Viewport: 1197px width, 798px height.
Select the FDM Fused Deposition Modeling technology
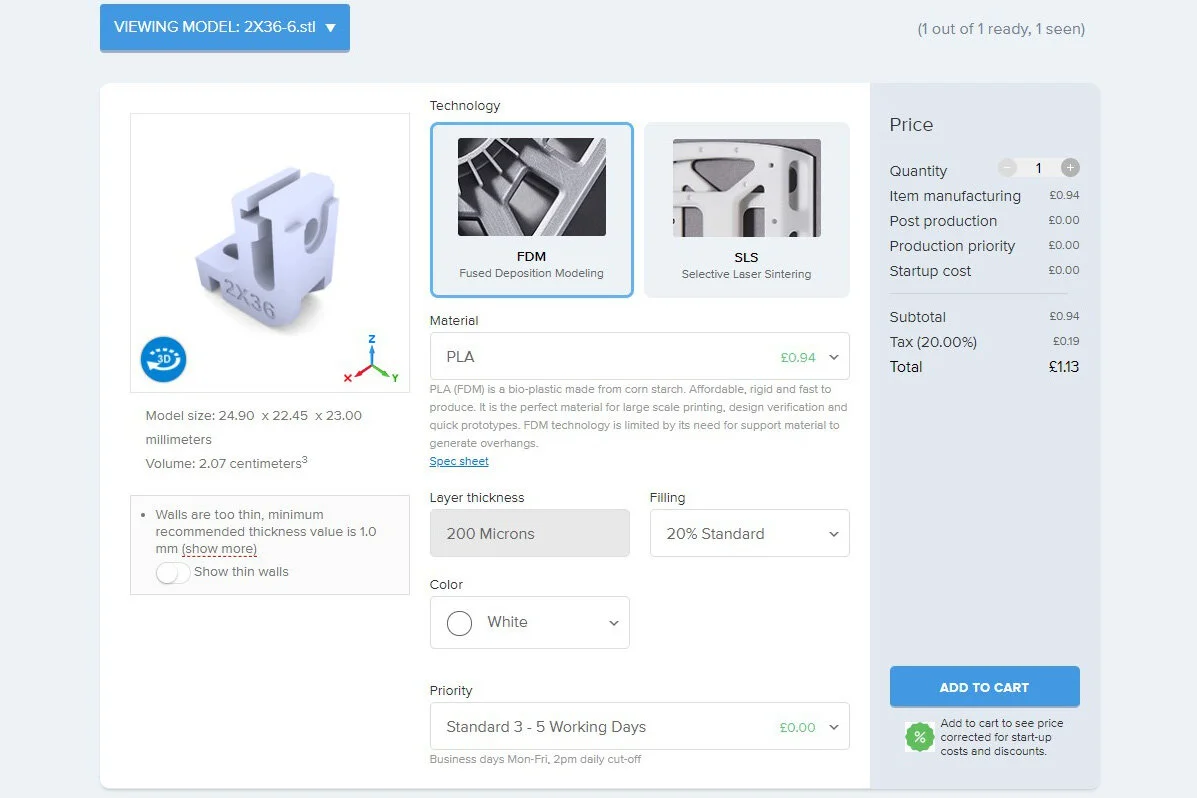coord(531,210)
